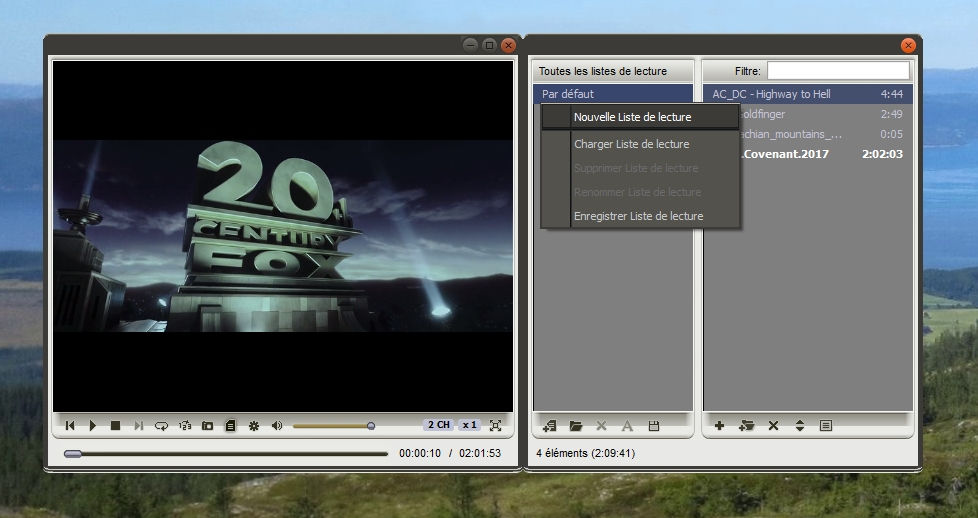Click the previous track button

pyautogui.click(x=70, y=426)
